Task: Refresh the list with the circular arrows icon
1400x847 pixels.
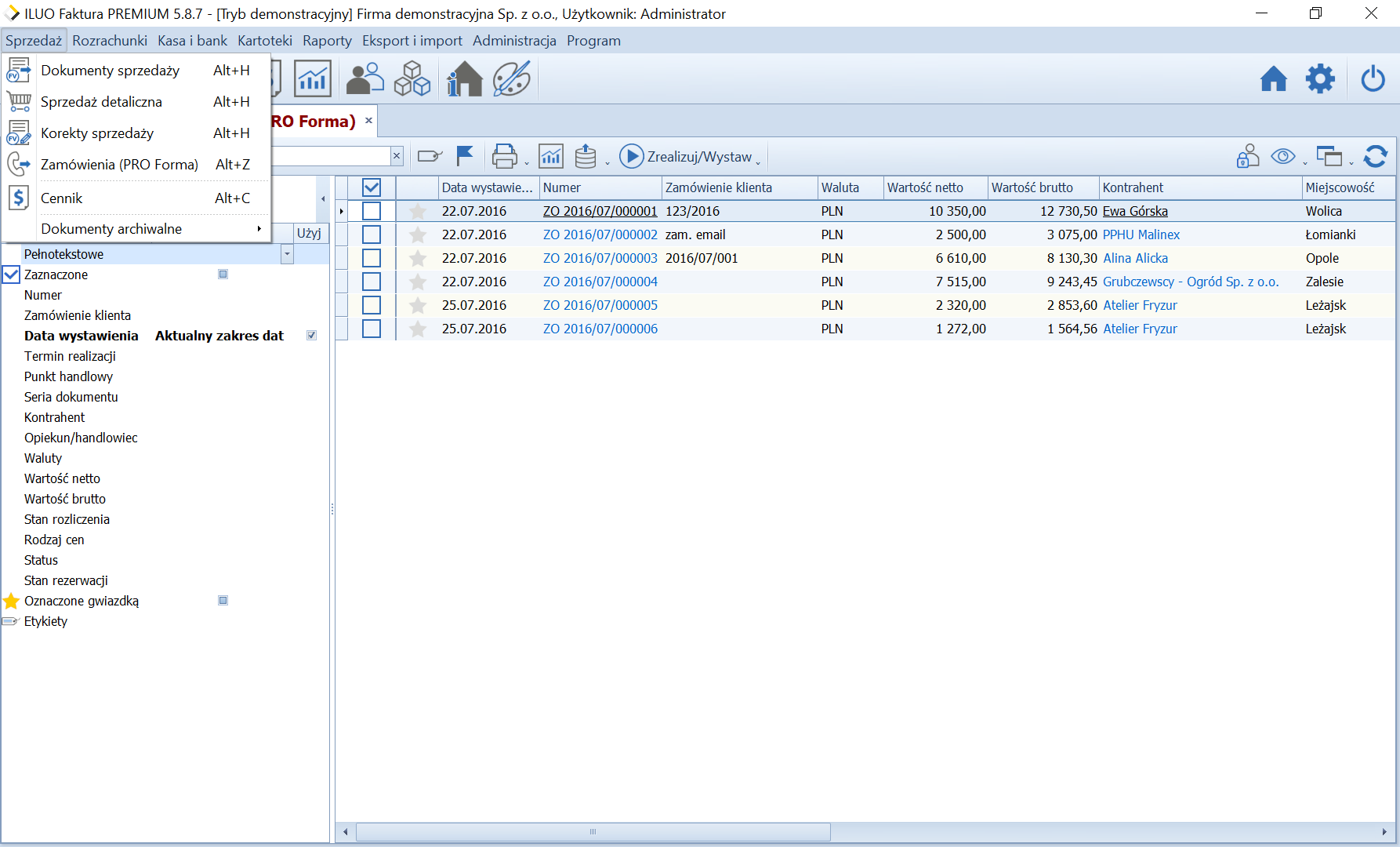Action: coord(1376,156)
